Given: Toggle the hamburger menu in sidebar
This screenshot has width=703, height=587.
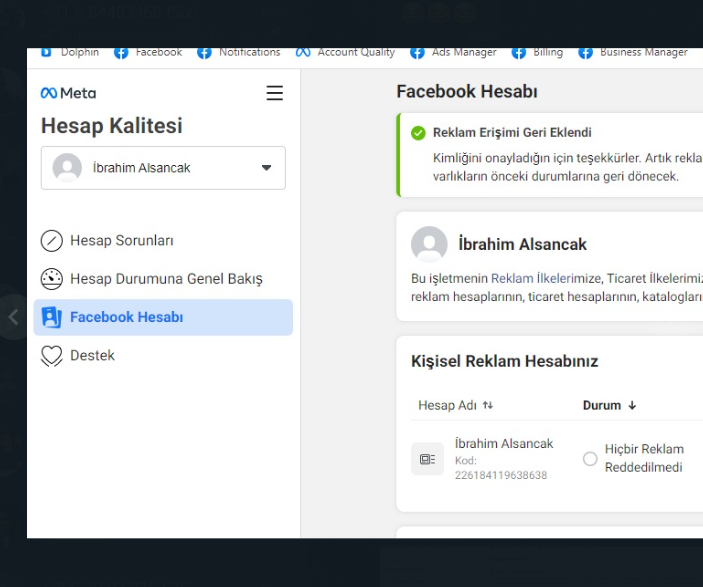Looking at the screenshot, I should point(274,93).
